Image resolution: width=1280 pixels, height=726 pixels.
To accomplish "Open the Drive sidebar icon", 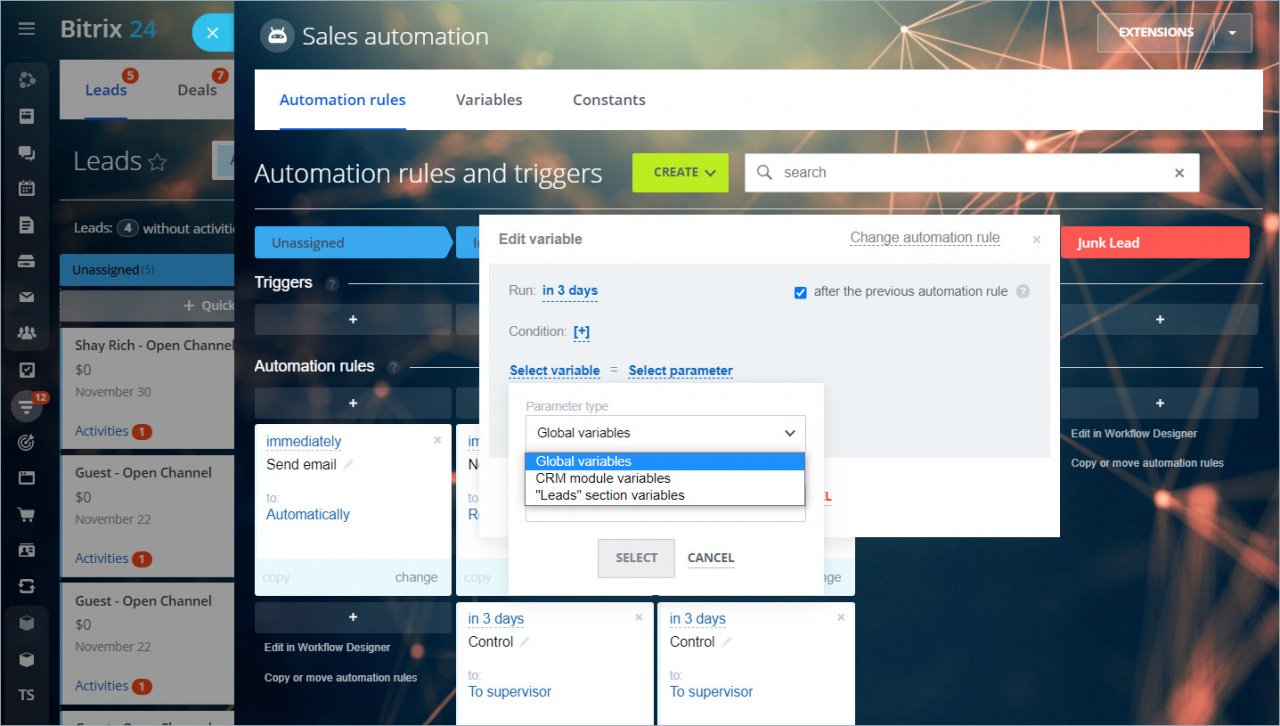I will 27,261.
